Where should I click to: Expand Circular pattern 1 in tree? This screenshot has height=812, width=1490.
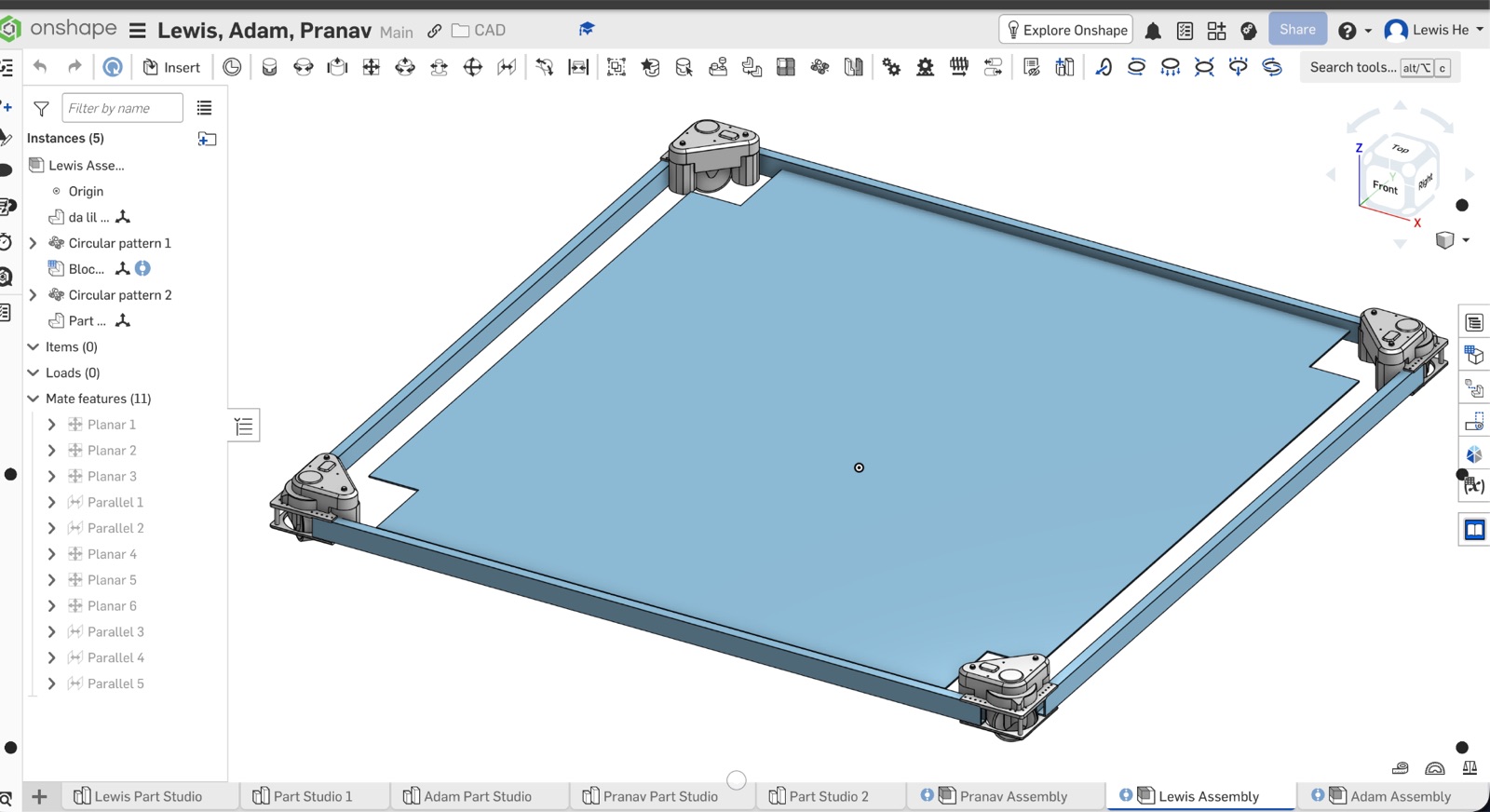pos(34,243)
